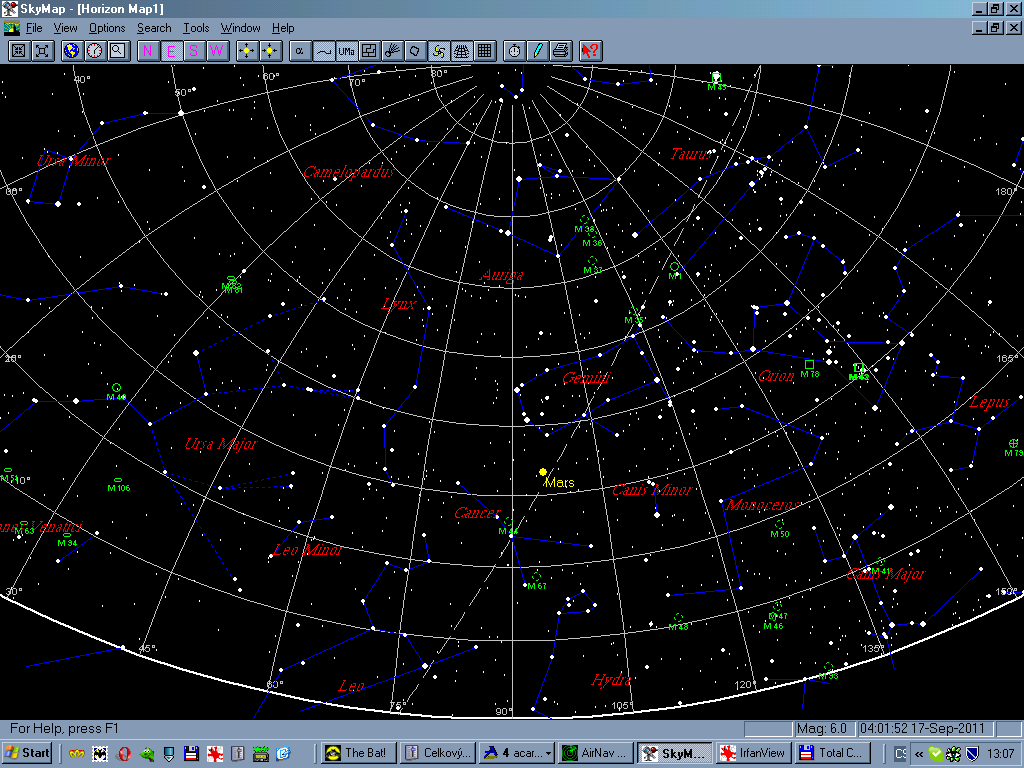Click the zoom in toolbar icon
1024x768 pixels.
pyautogui.click(x=19, y=51)
